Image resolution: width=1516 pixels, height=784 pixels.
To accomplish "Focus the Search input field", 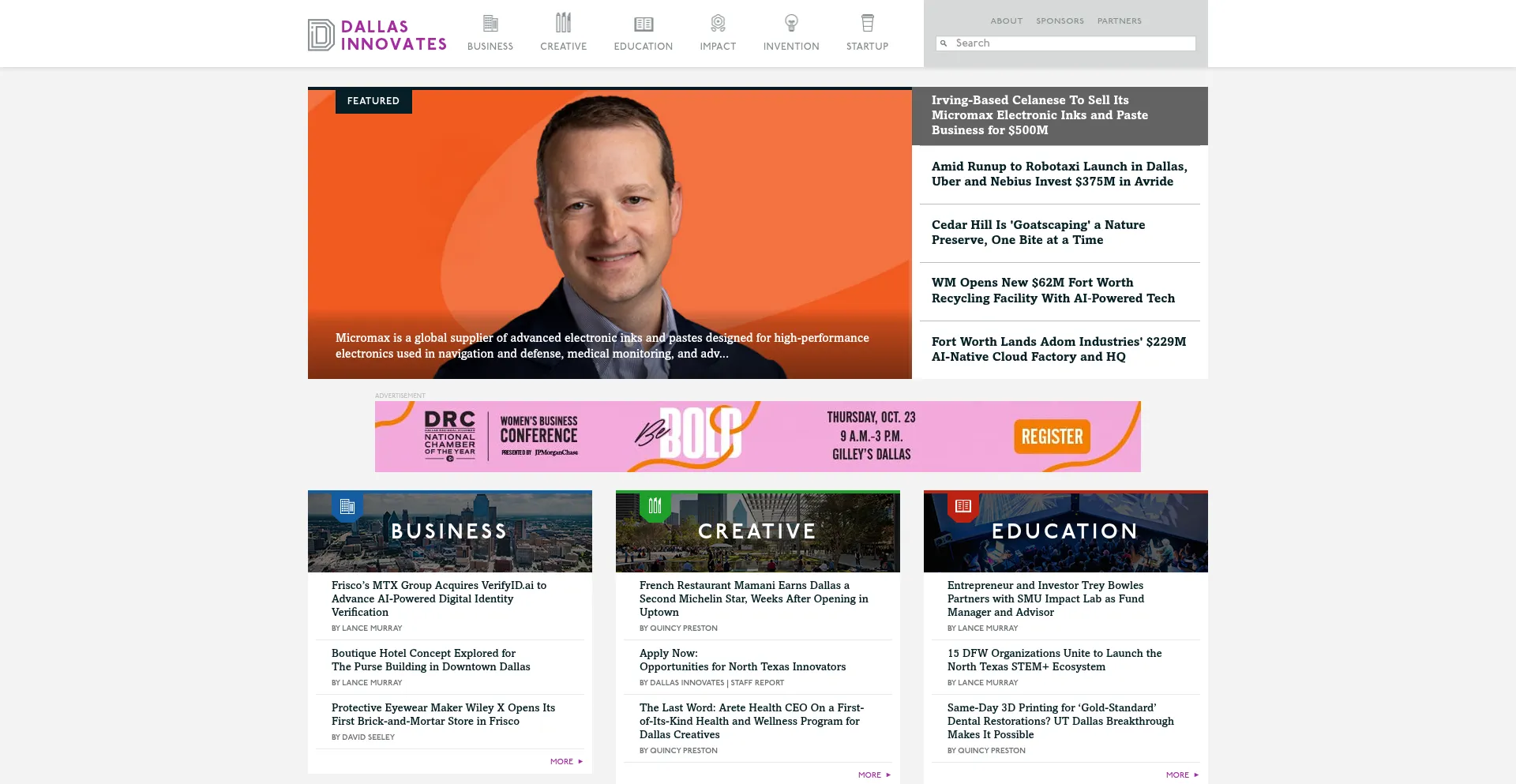I will (x=1072, y=43).
